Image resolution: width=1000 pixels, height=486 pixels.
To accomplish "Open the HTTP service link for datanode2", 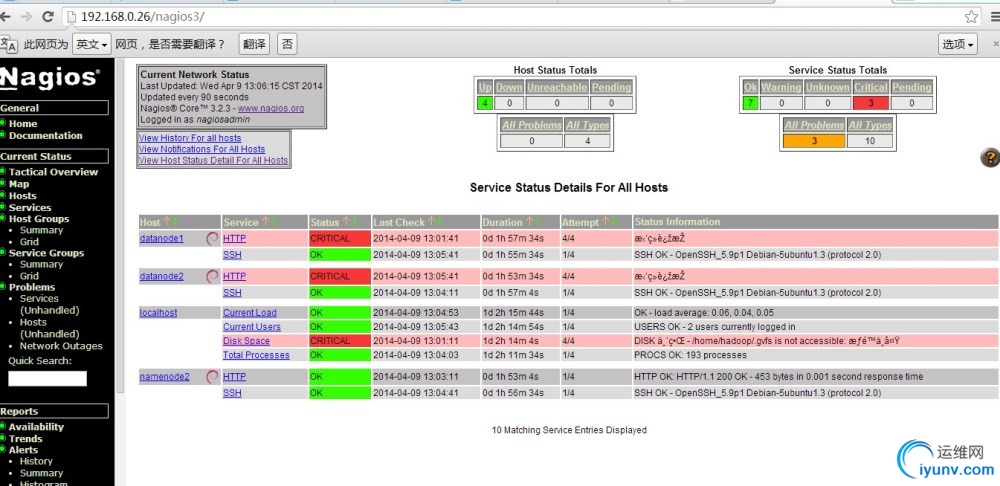I will [x=234, y=276].
